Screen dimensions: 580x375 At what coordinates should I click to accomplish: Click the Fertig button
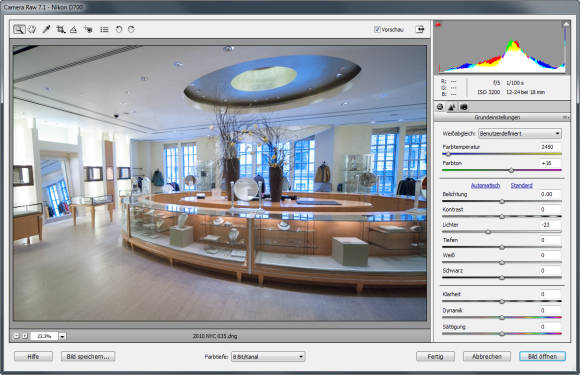click(435, 357)
